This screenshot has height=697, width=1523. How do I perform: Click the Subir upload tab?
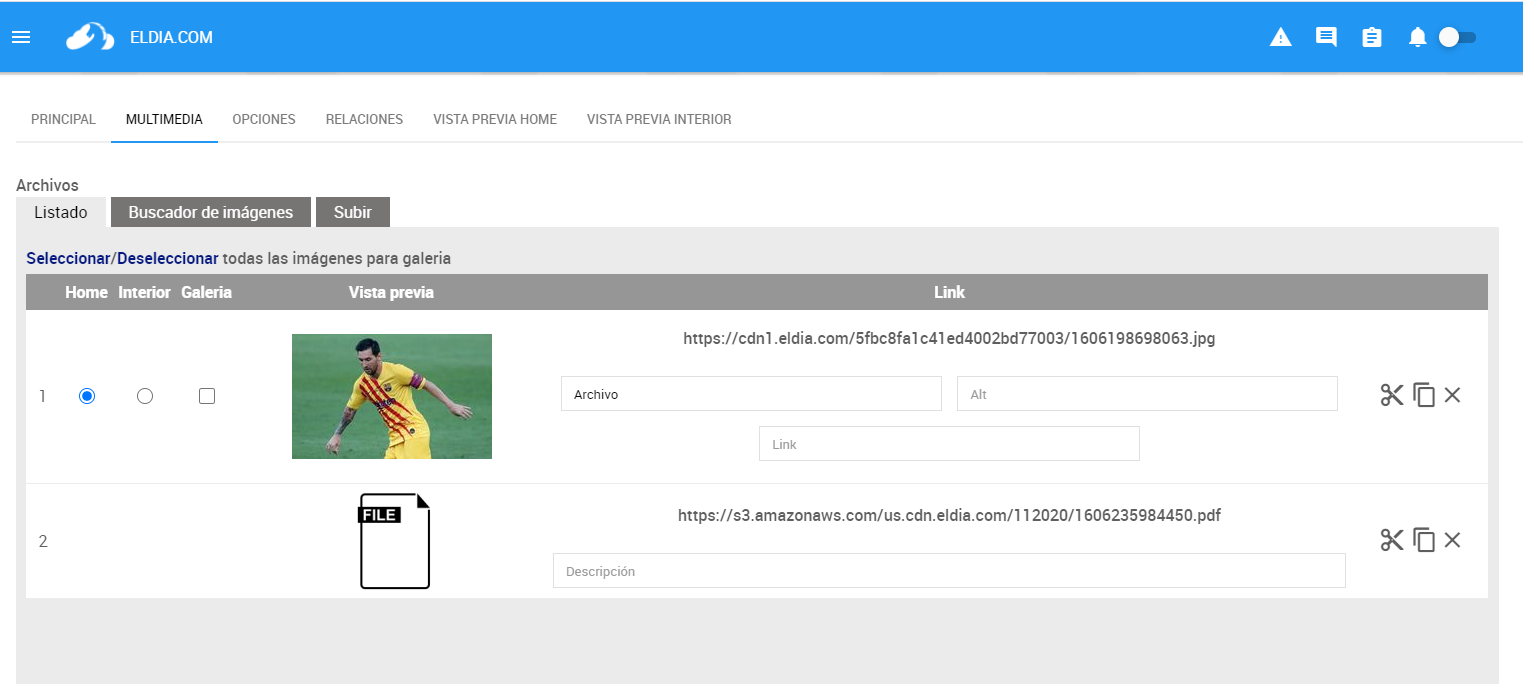click(x=353, y=212)
